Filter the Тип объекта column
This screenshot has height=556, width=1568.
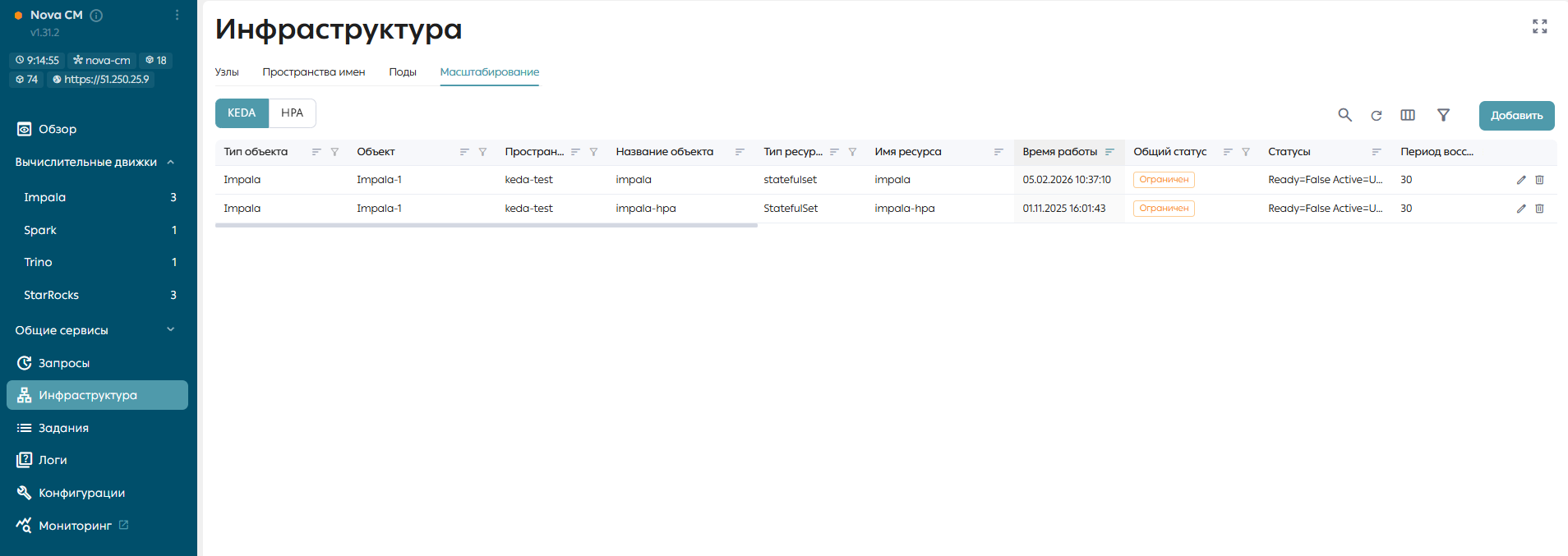334,152
